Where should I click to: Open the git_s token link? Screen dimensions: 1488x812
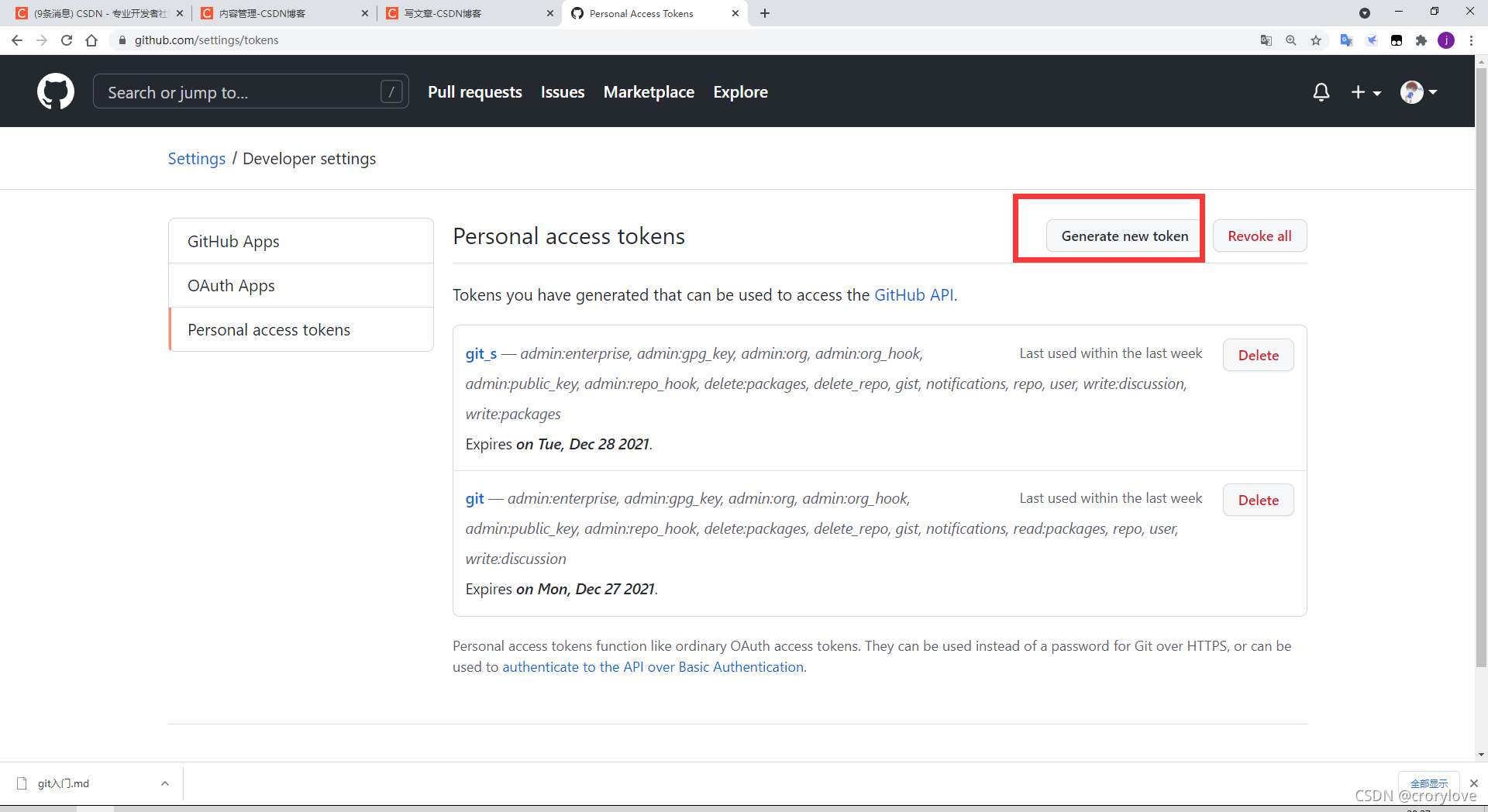tap(481, 354)
